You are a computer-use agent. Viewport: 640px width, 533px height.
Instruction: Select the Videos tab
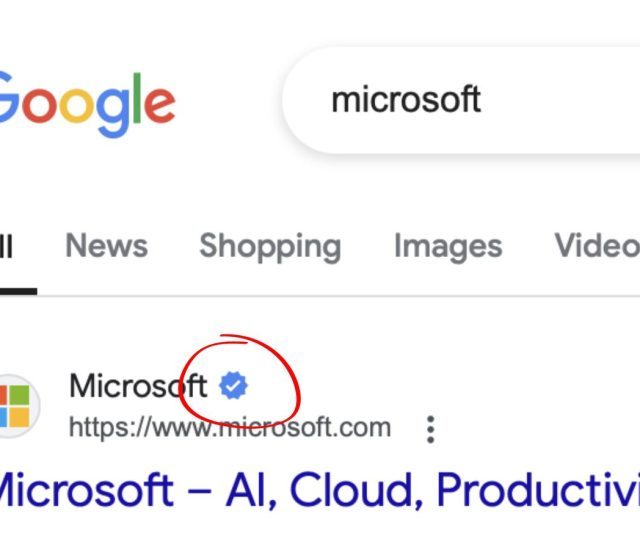[x=597, y=246]
